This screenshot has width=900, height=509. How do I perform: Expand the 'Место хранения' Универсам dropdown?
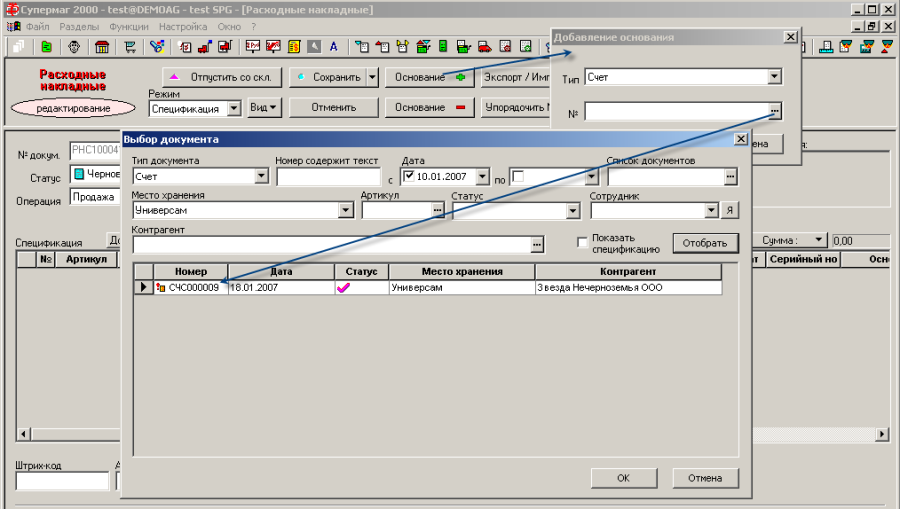pos(346,211)
